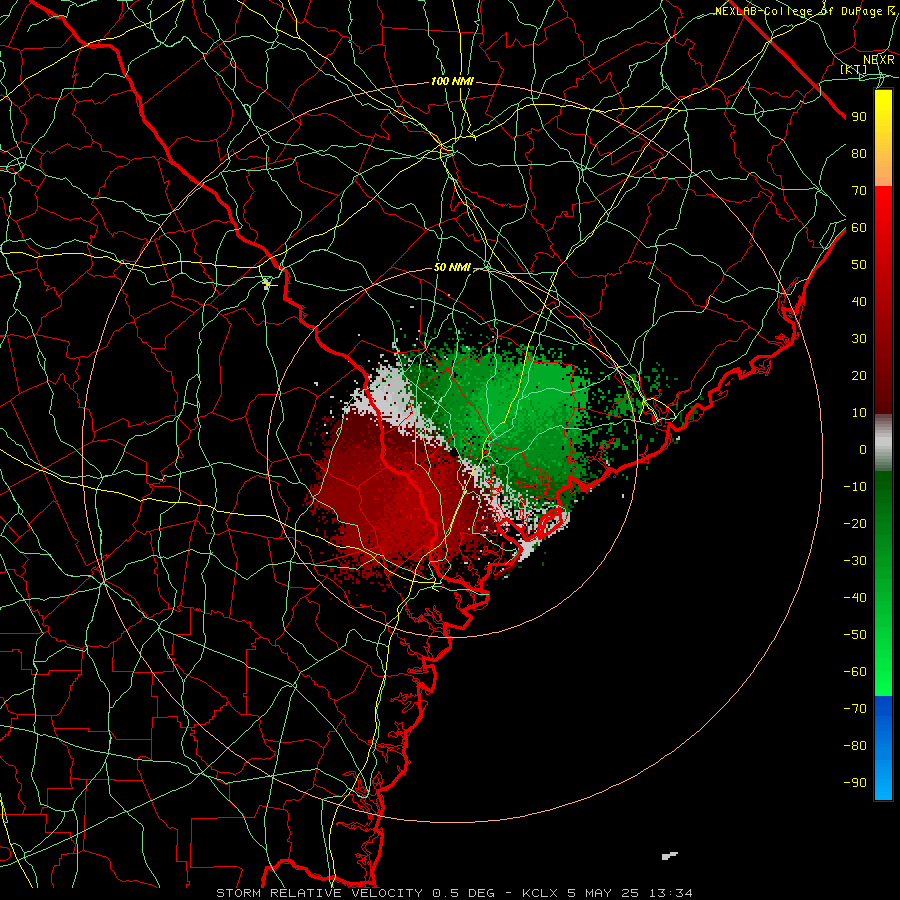Select the positive 80 scale label
Viewport: 900px width, 900px height.
(859, 153)
